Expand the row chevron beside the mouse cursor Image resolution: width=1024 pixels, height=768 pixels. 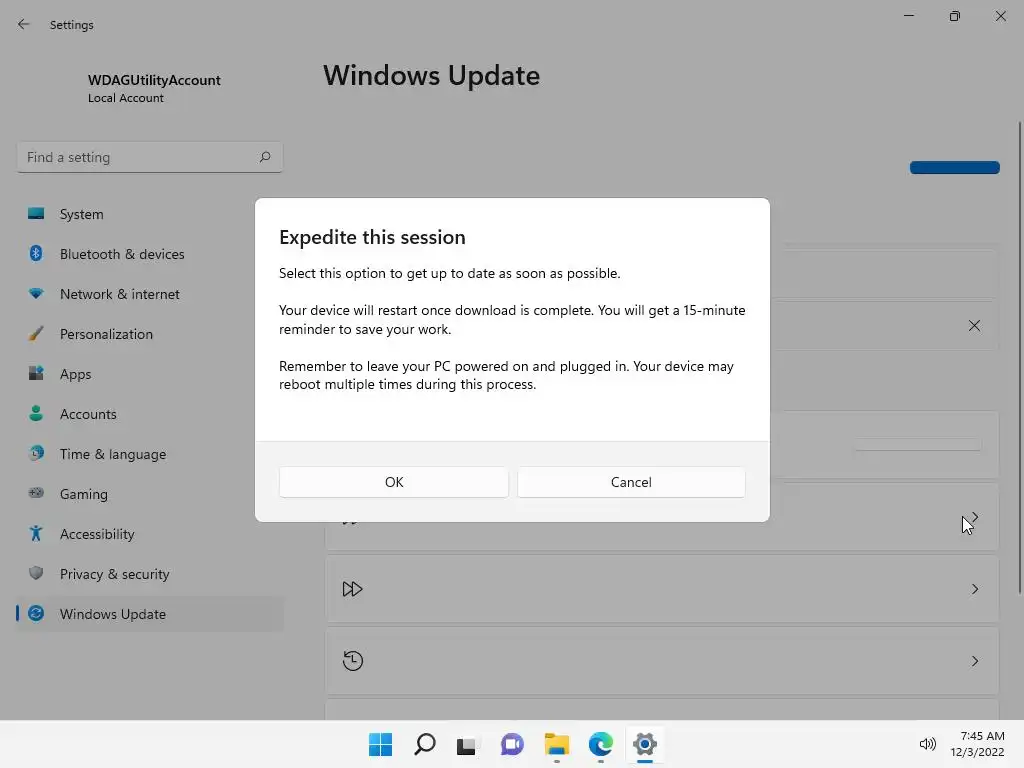(x=975, y=517)
